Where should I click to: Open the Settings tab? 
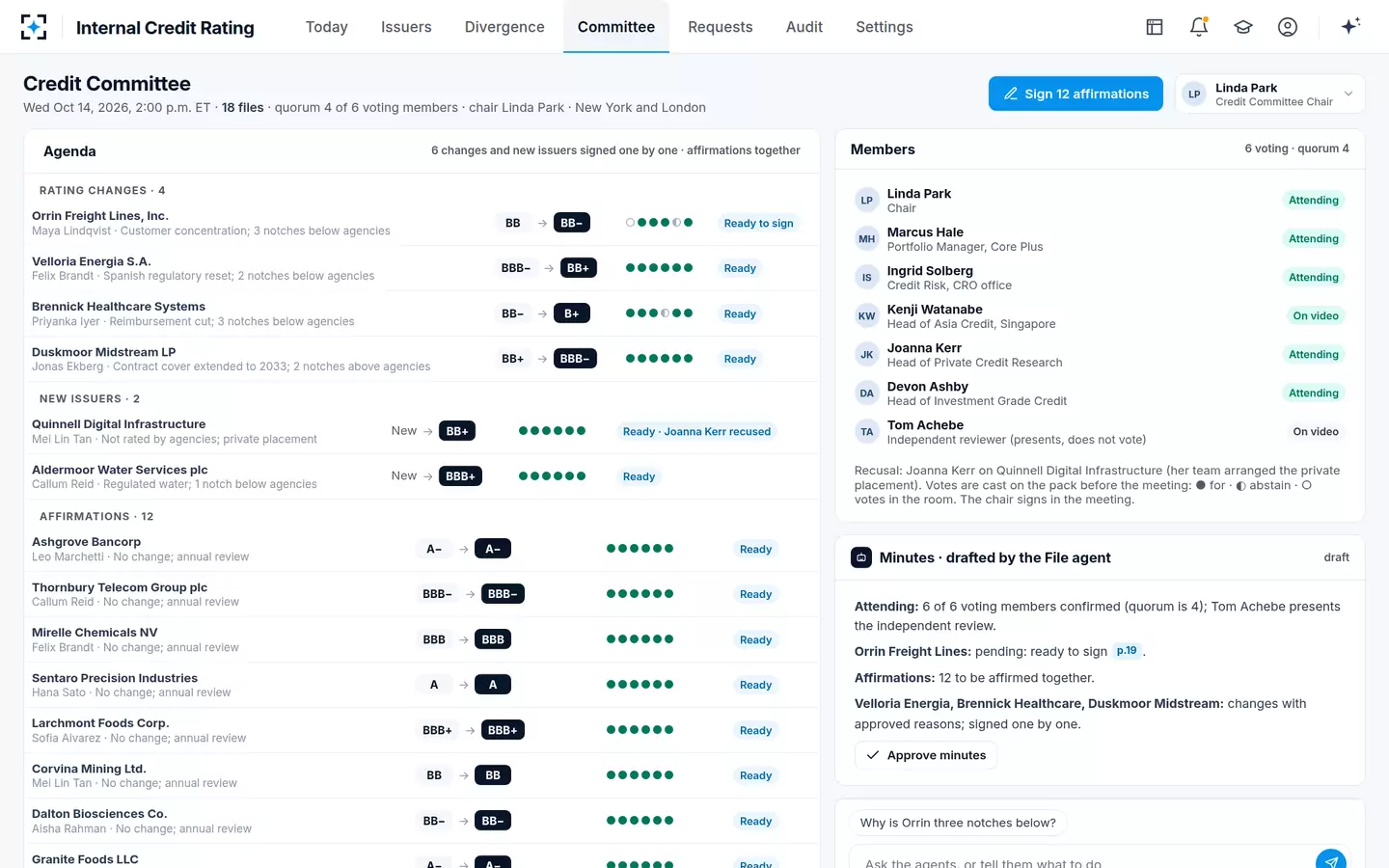(x=885, y=27)
